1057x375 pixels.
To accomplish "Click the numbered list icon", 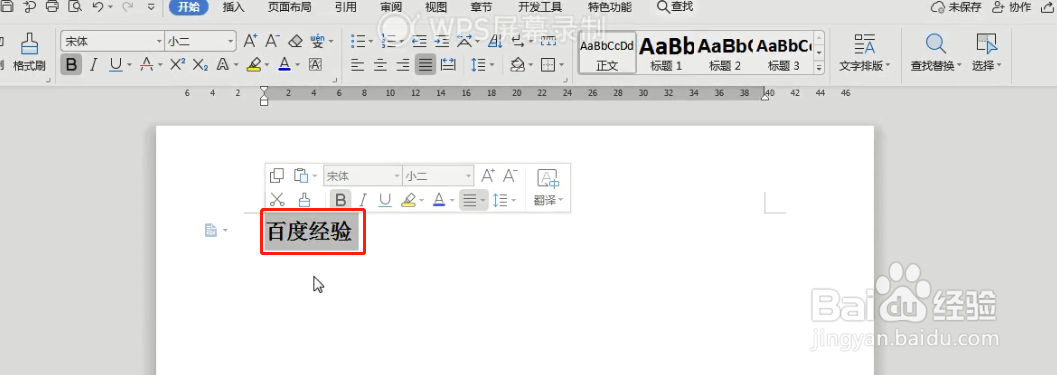I will pos(389,41).
